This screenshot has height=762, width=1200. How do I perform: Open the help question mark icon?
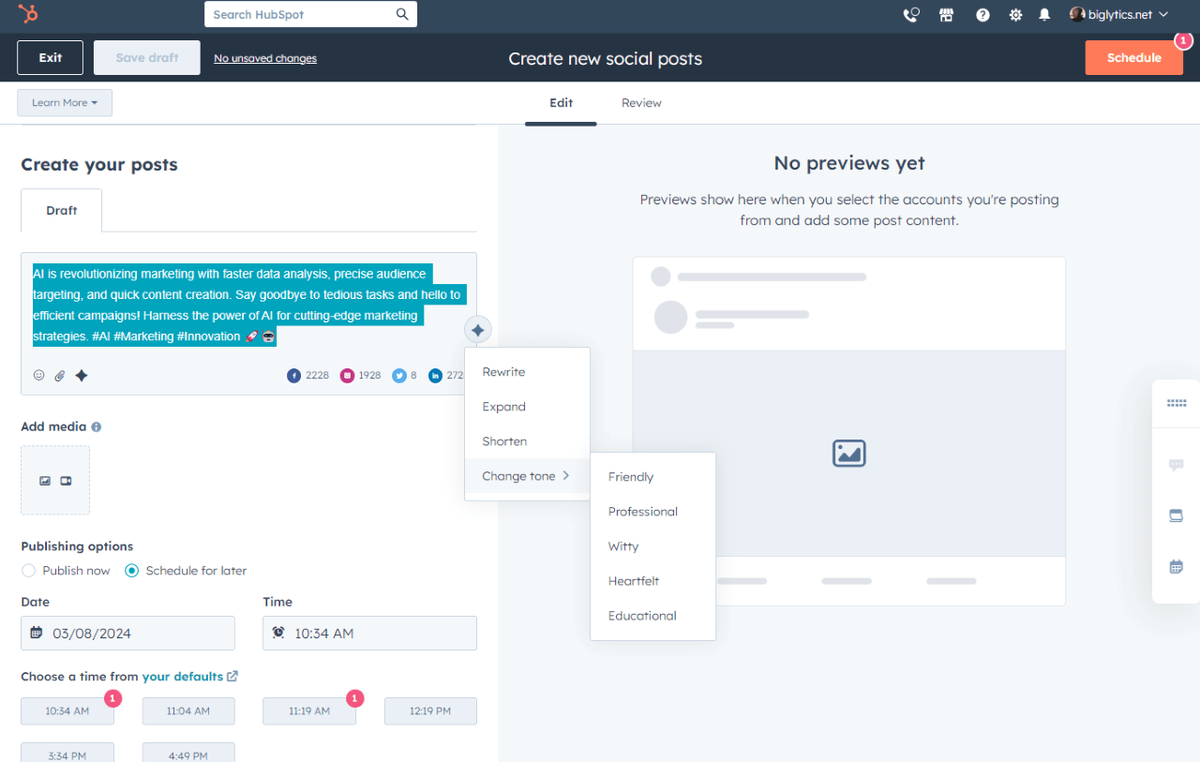(983, 15)
